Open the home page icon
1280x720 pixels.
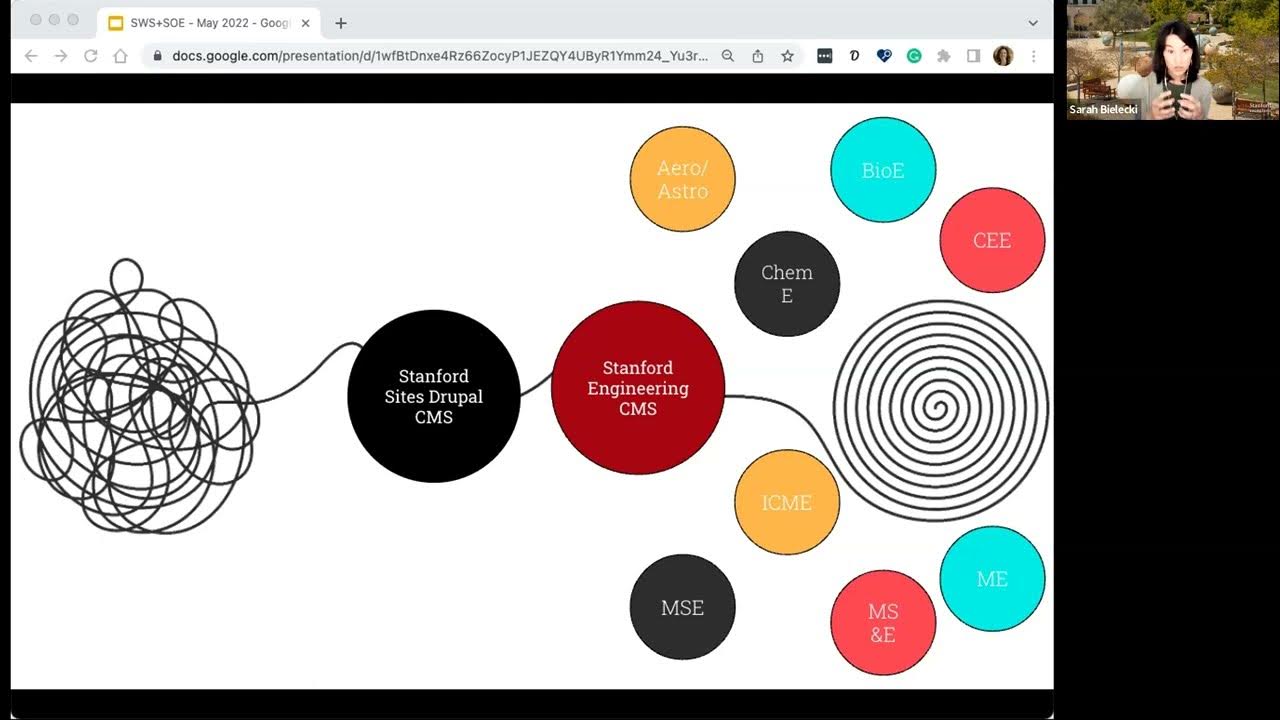click(x=121, y=56)
